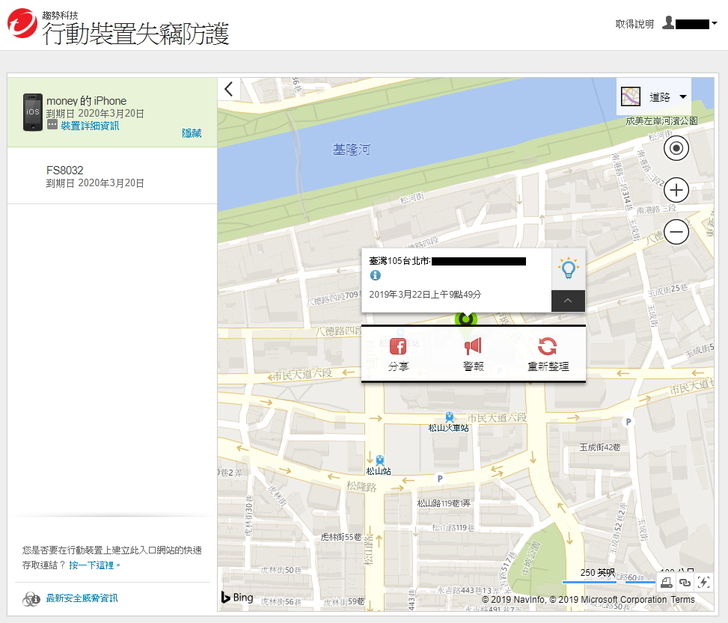Collapse the device list sidebar
The height and width of the screenshot is (623, 728).
229,89
